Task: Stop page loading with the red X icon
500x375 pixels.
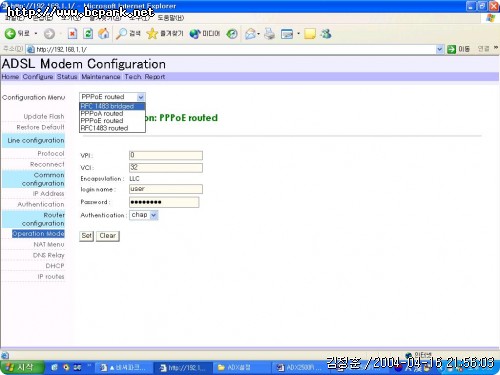Action: [x=72, y=33]
